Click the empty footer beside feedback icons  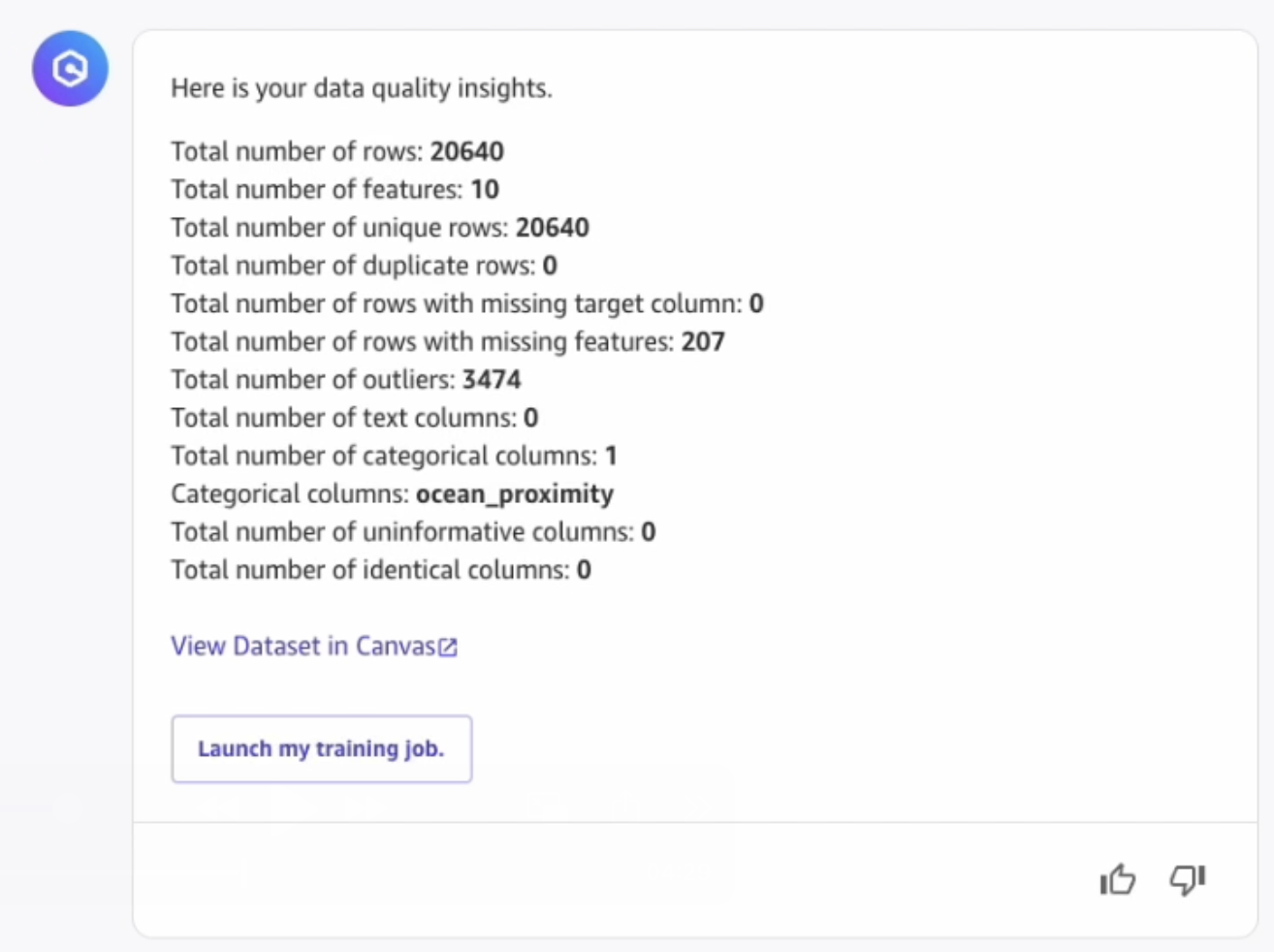click(x=611, y=879)
